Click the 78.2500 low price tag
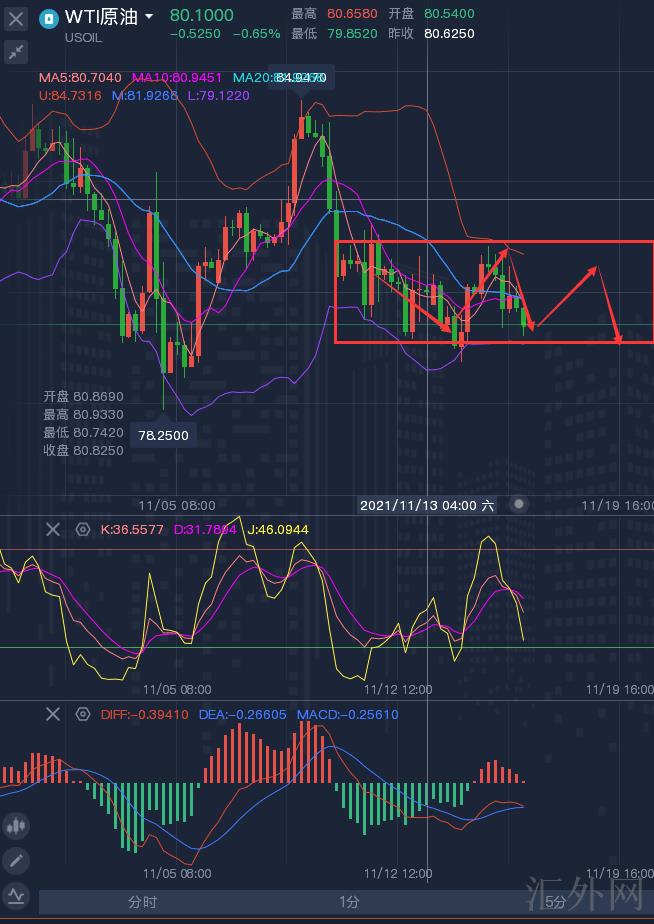This screenshot has width=654, height=924. coord(164,435)
